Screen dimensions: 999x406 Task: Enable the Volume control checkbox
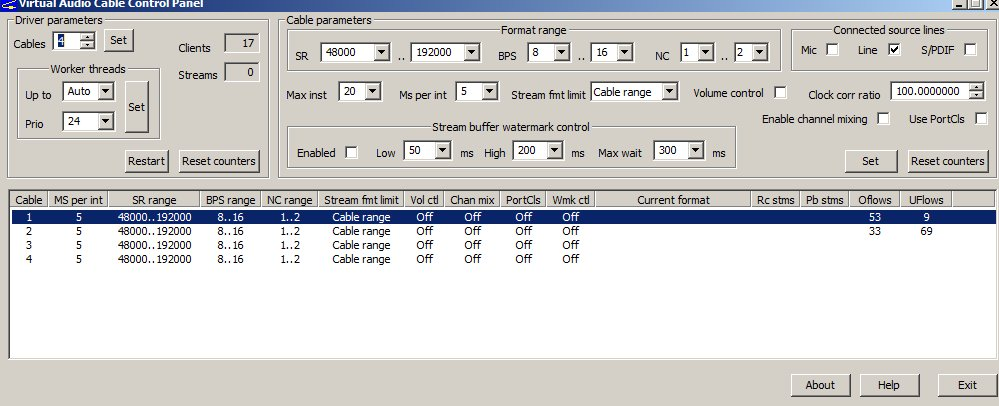(780, 92)
